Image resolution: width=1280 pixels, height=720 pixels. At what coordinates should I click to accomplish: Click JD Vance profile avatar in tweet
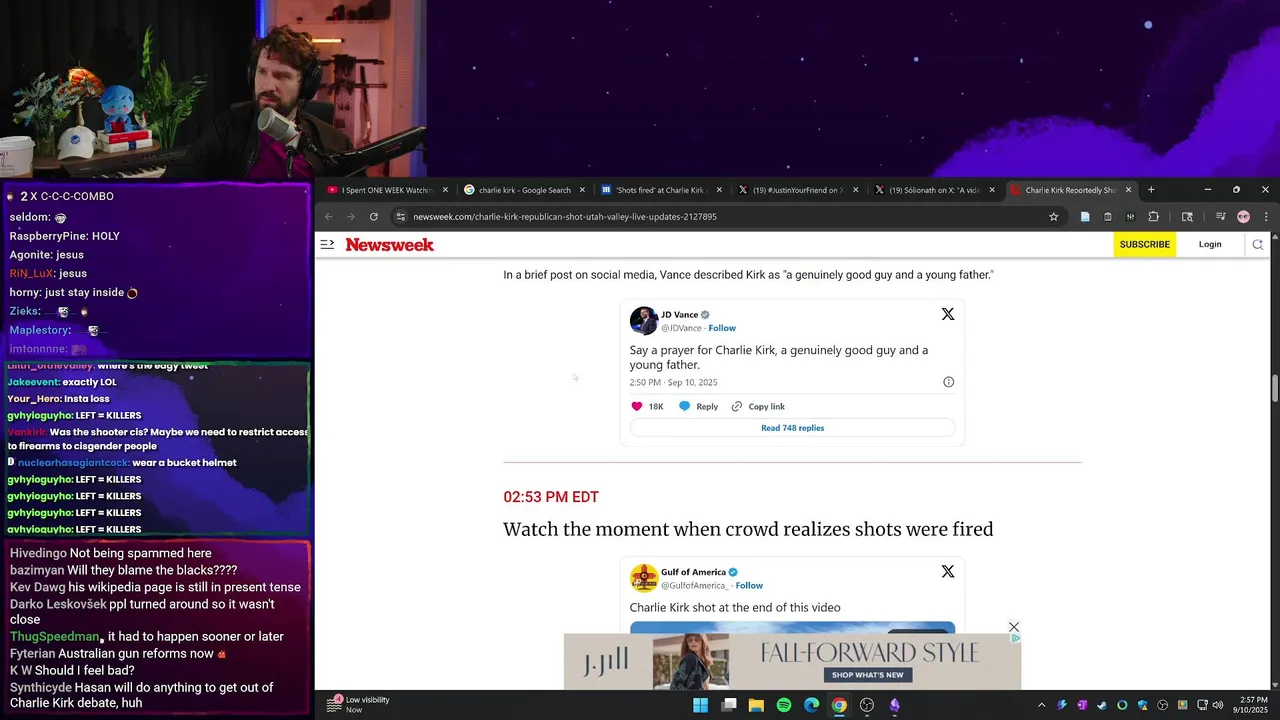643,321
